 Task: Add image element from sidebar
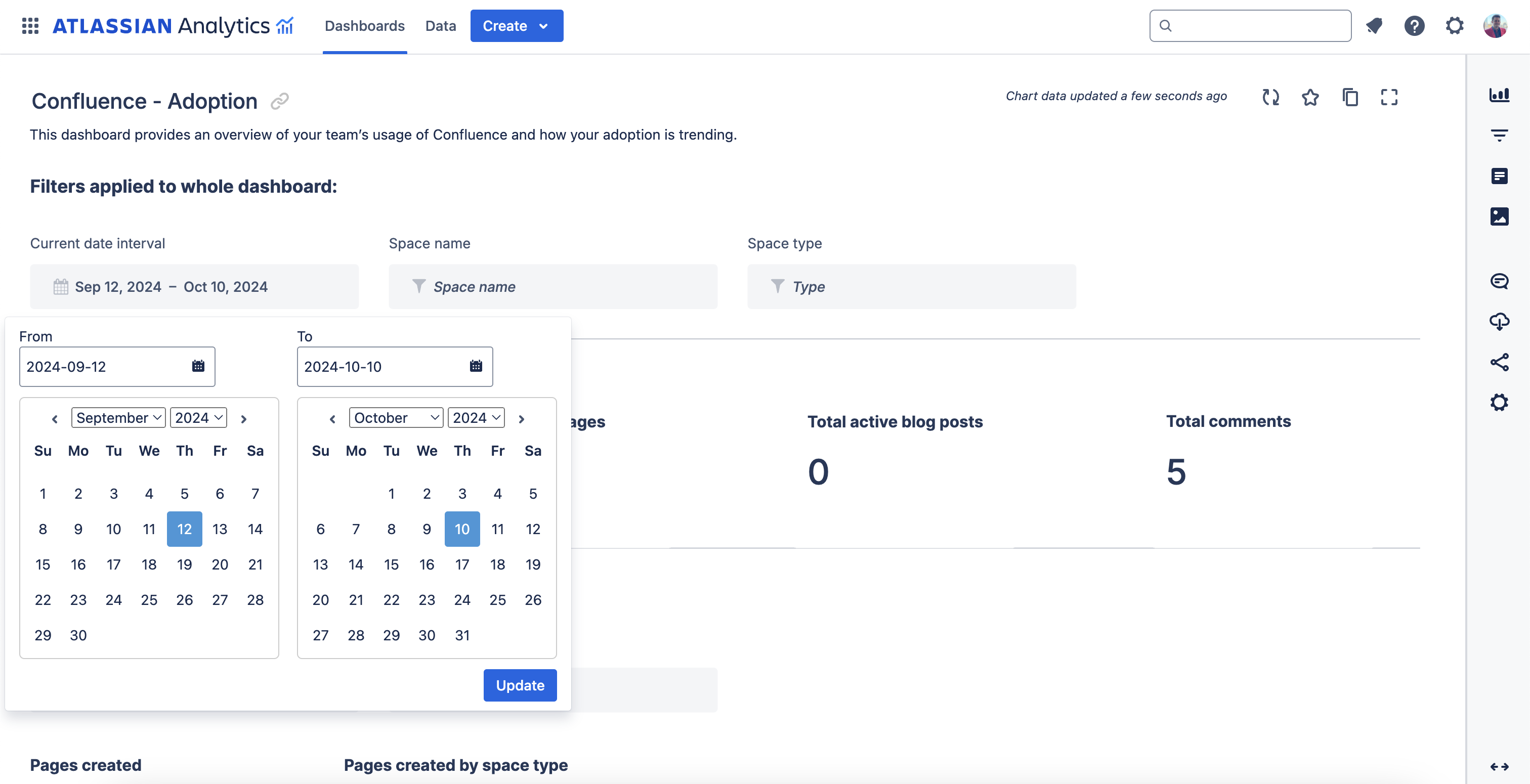coord(1499,216)
